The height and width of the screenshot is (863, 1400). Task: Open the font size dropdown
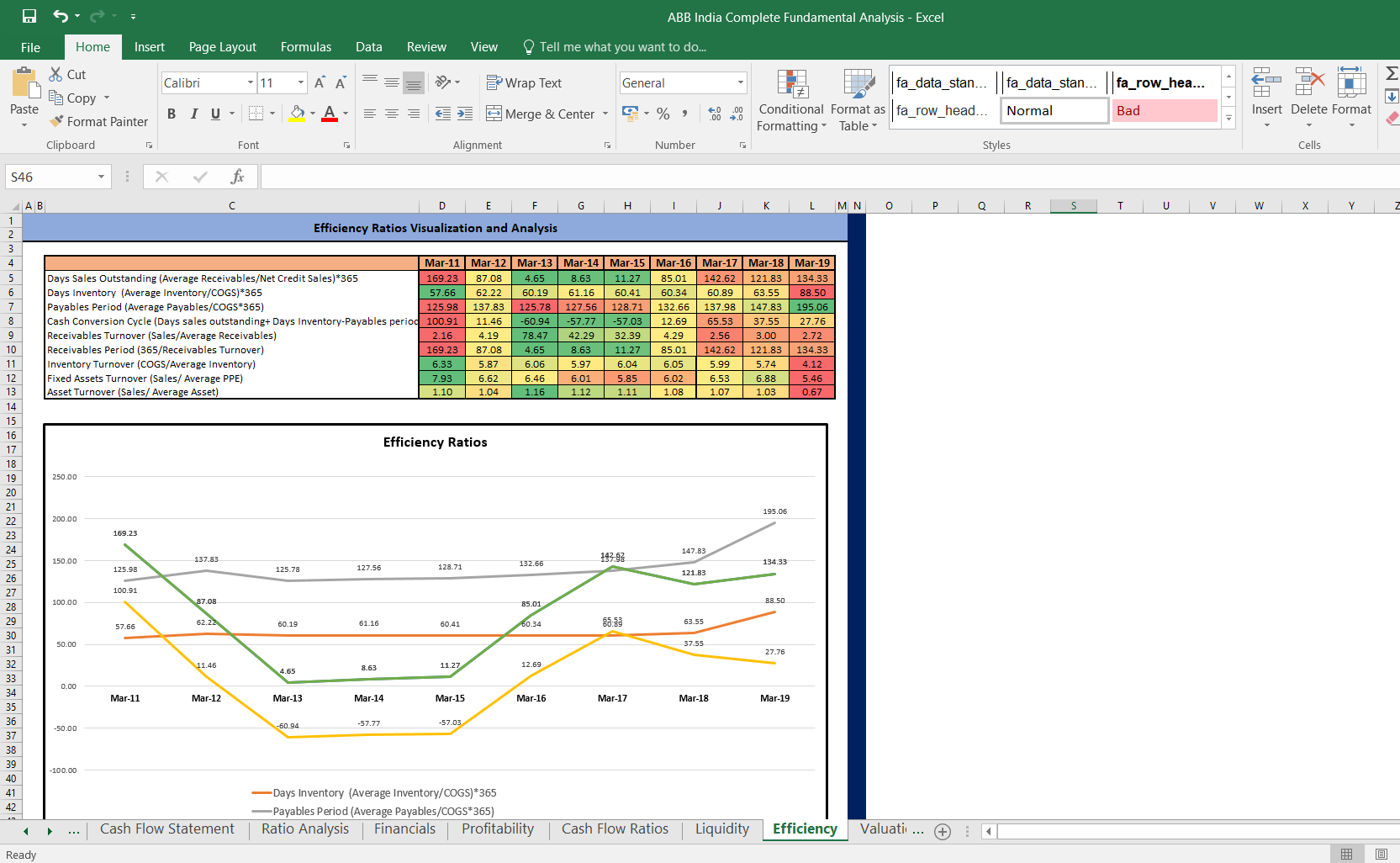(x=301, y=82)
